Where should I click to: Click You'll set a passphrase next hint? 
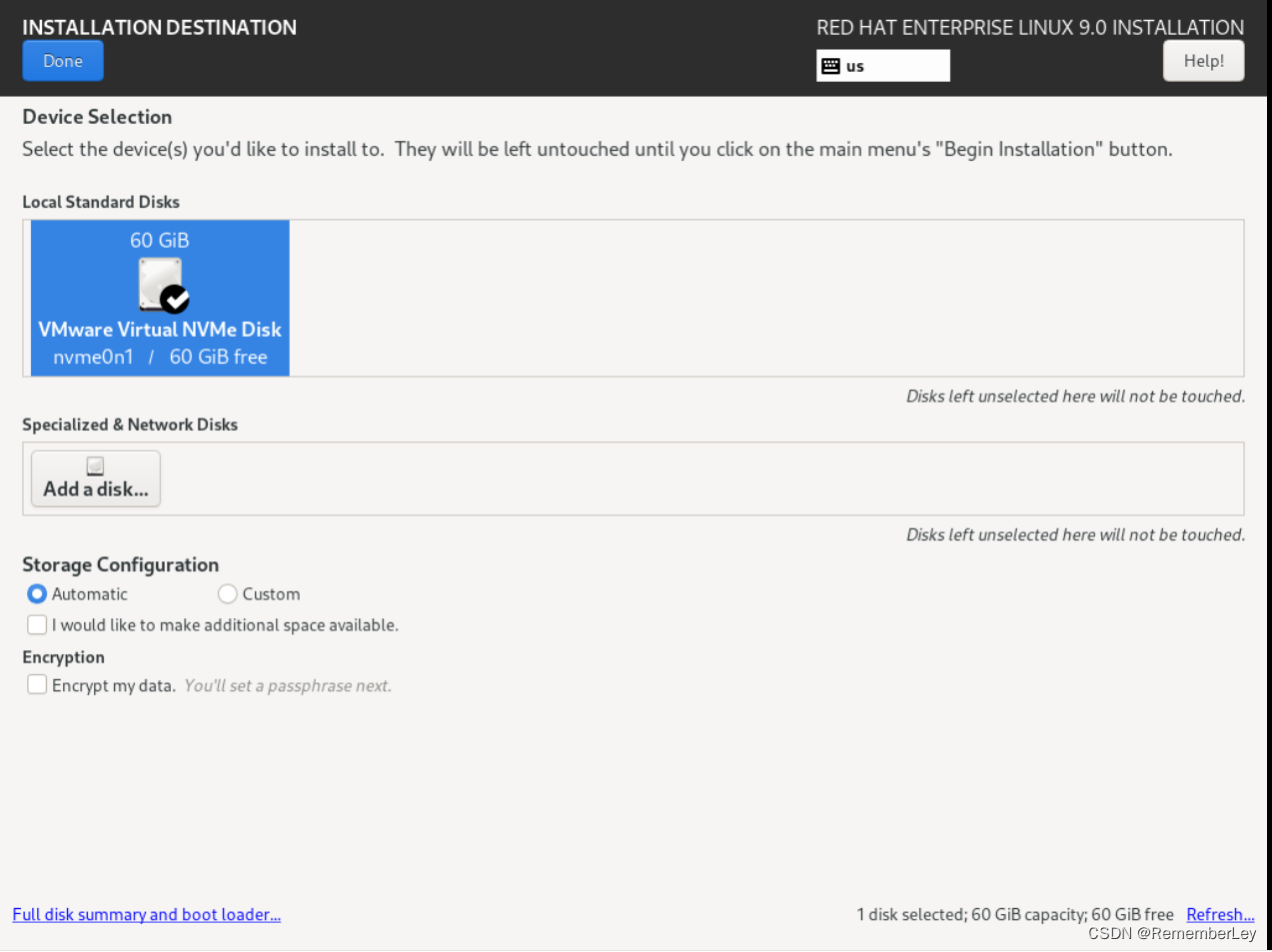point(288,685)
